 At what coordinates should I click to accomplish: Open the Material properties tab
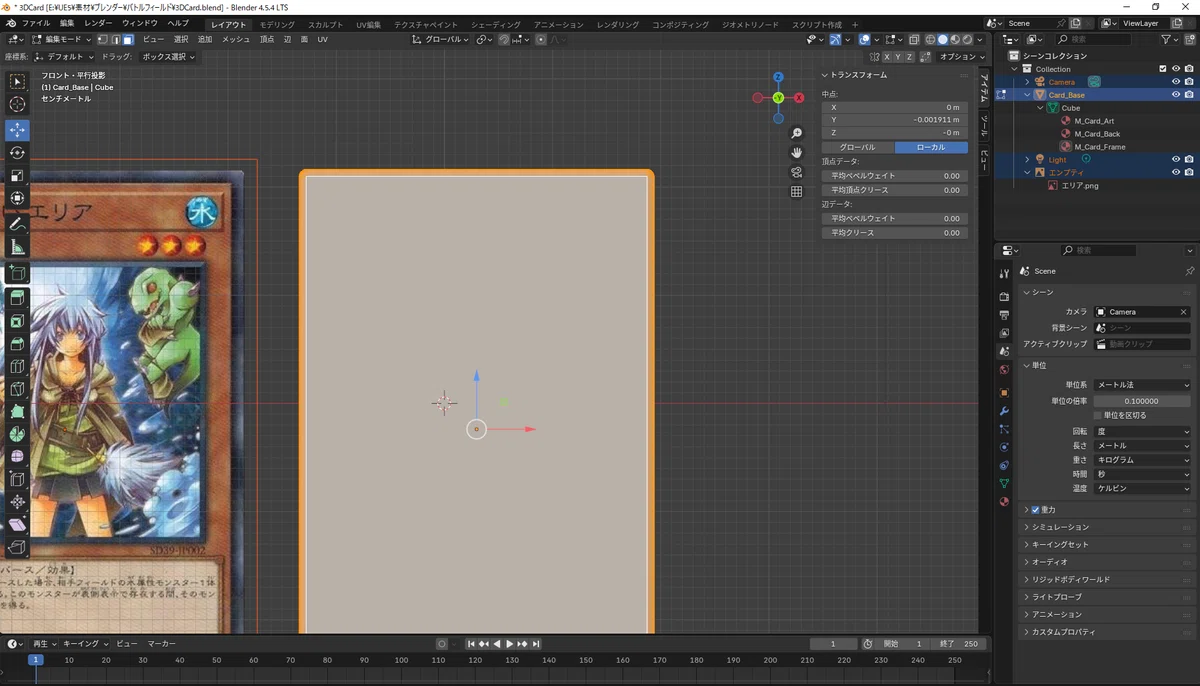(x=1004, y=502)
